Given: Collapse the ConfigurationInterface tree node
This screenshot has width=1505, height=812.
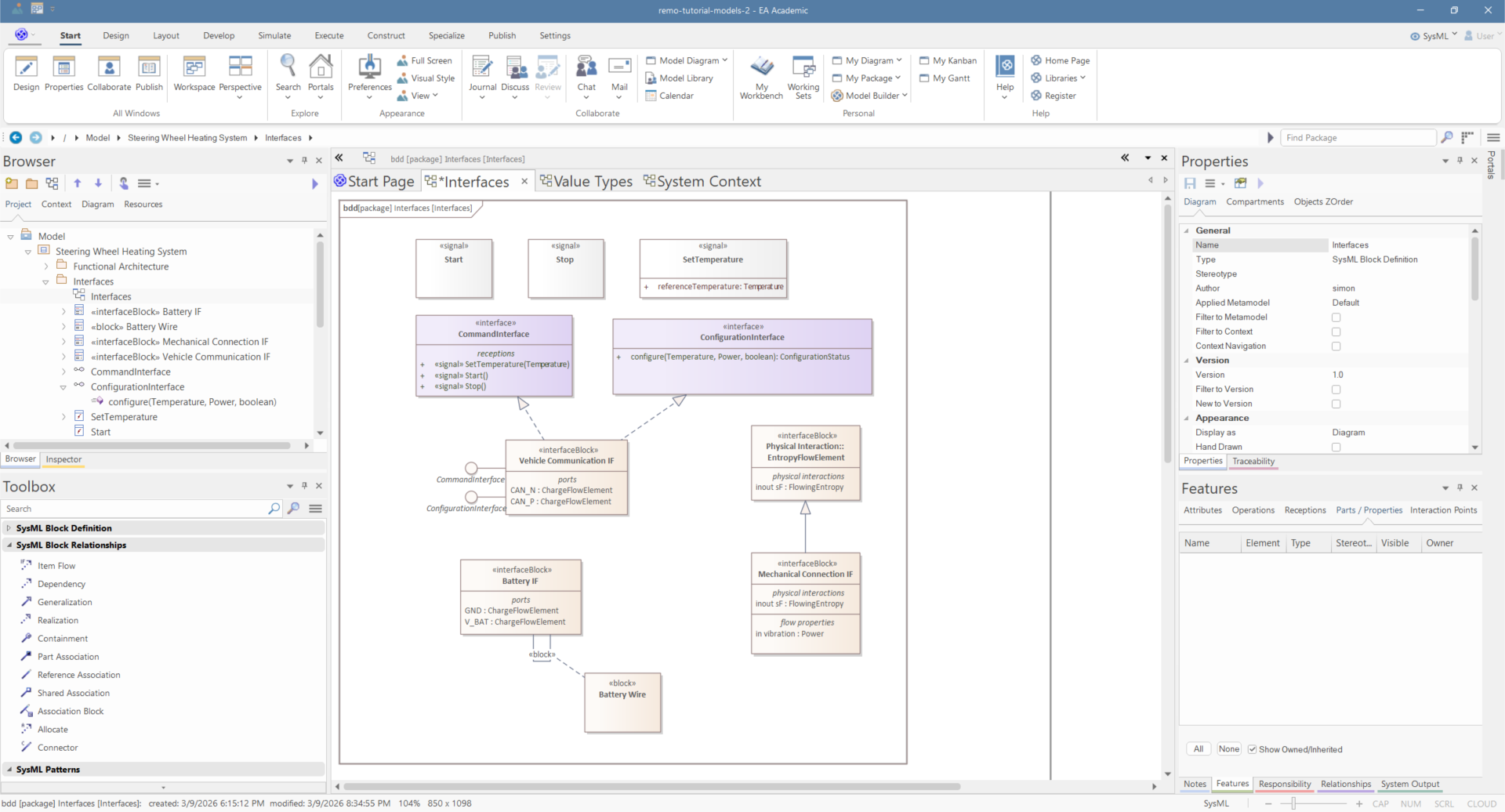Looking at the screenshot, I should tap(63, 387).
